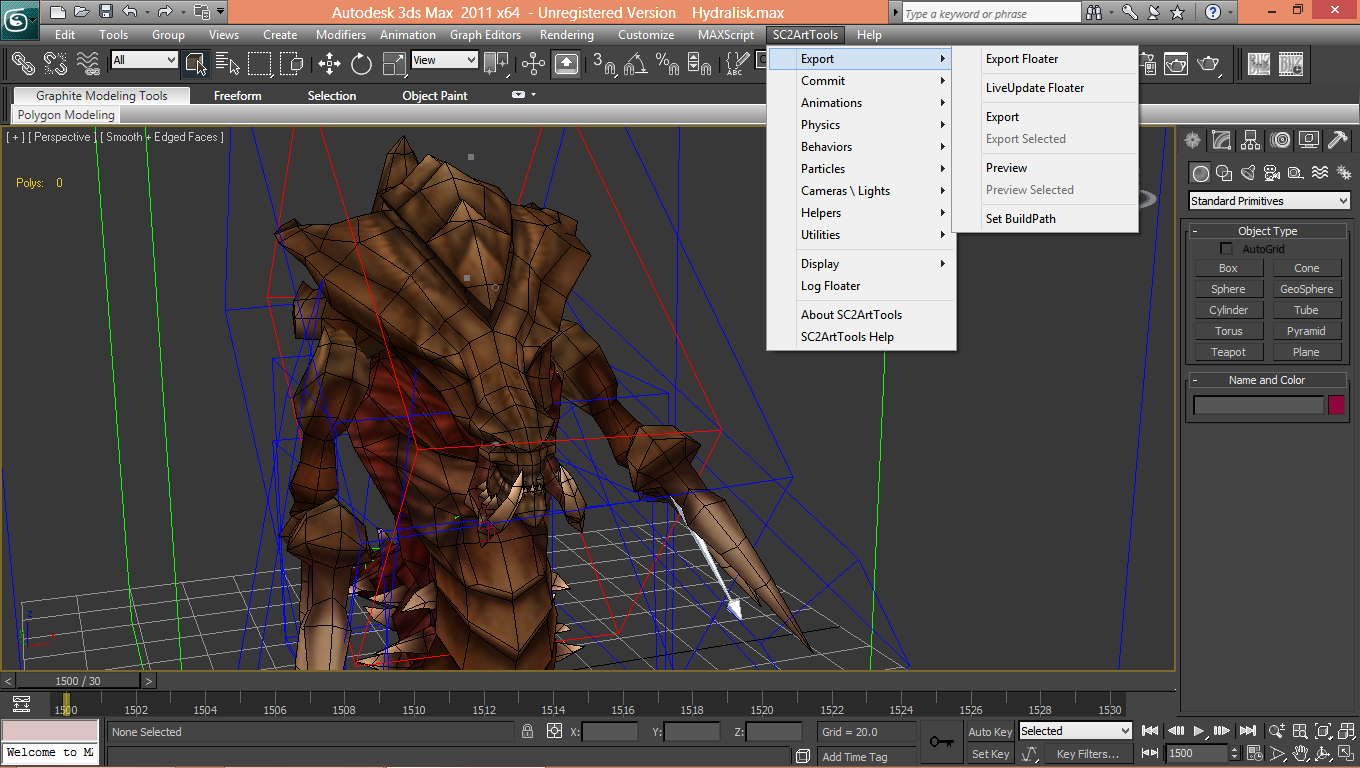Viewport: 1360px width, 768px height.
Task: Click Edit Named Selection Sets icon
Action: tap(736, 63)
